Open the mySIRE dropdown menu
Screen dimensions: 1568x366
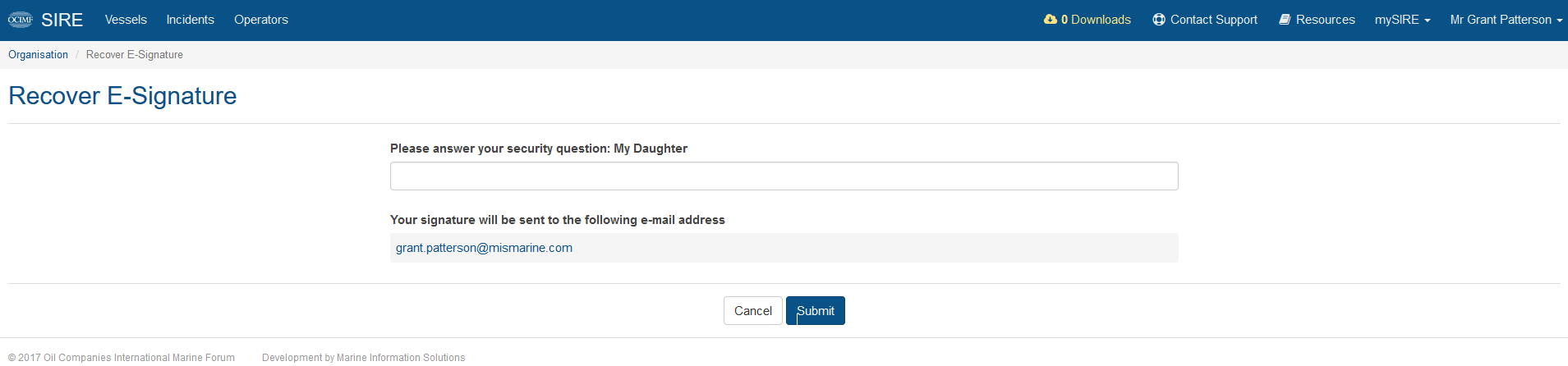click(1402, 20)
